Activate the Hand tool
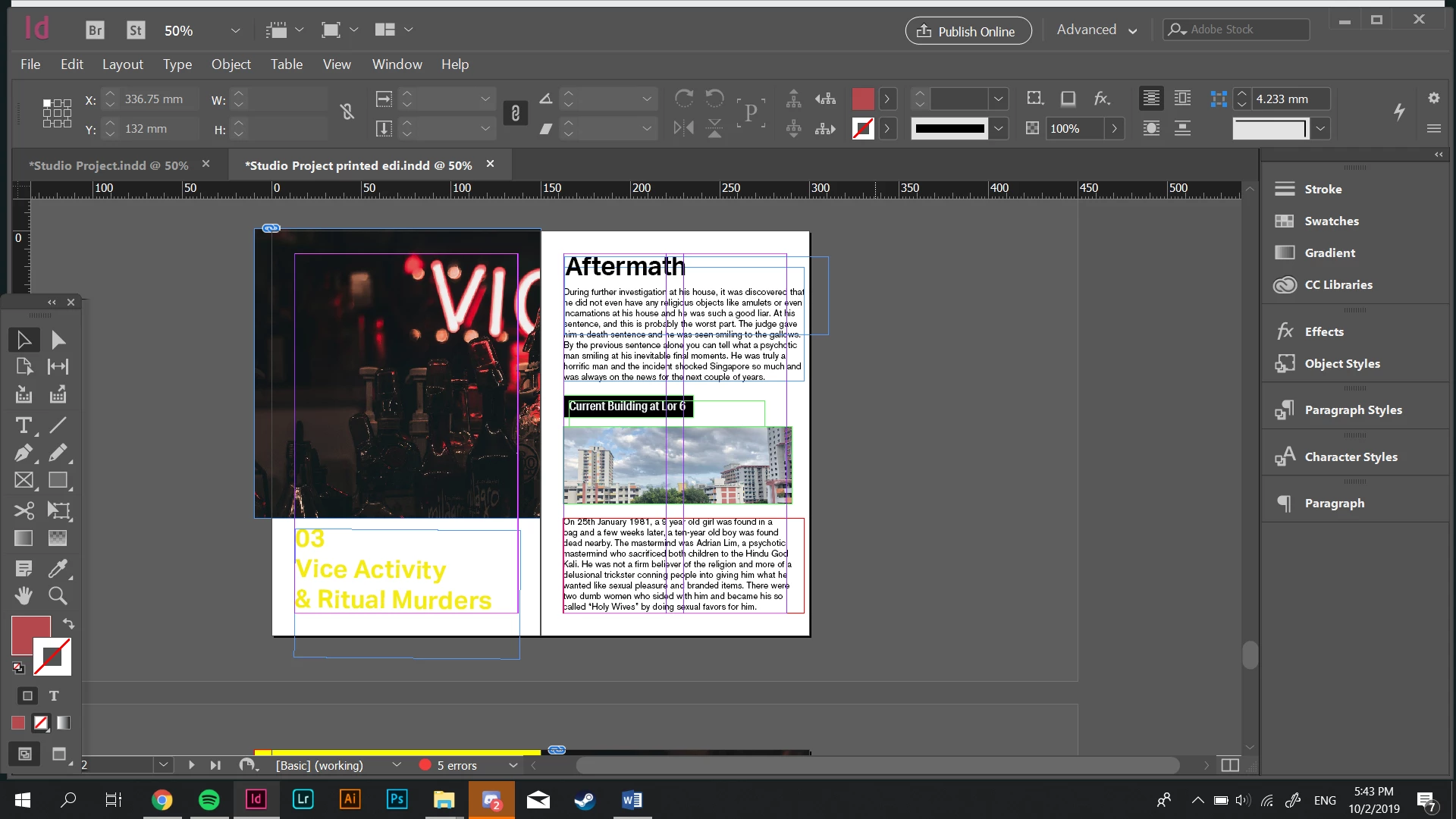The image size is (1456, 819). [x=24, y=595]
